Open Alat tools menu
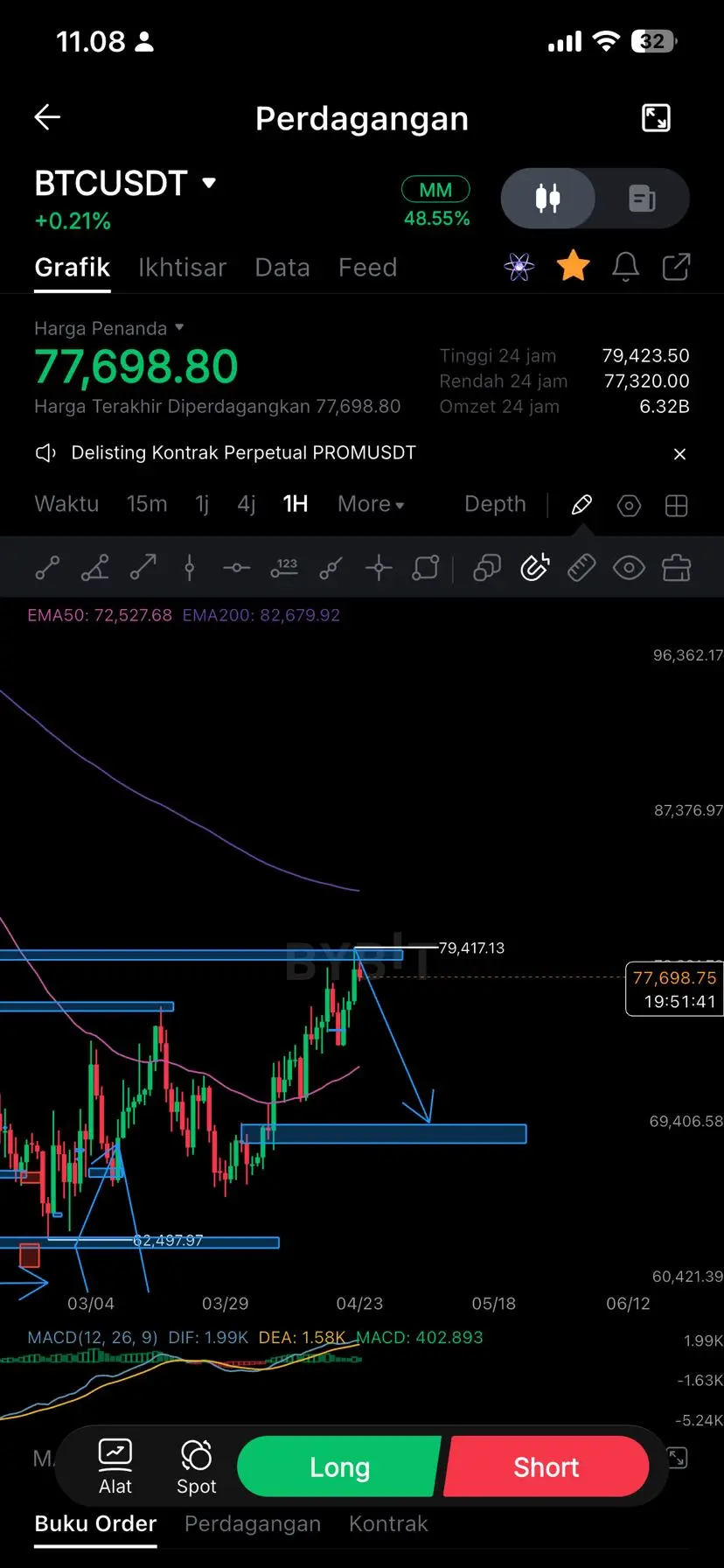Screen dimensions: 724x1568 click(x=115, y=1466)
